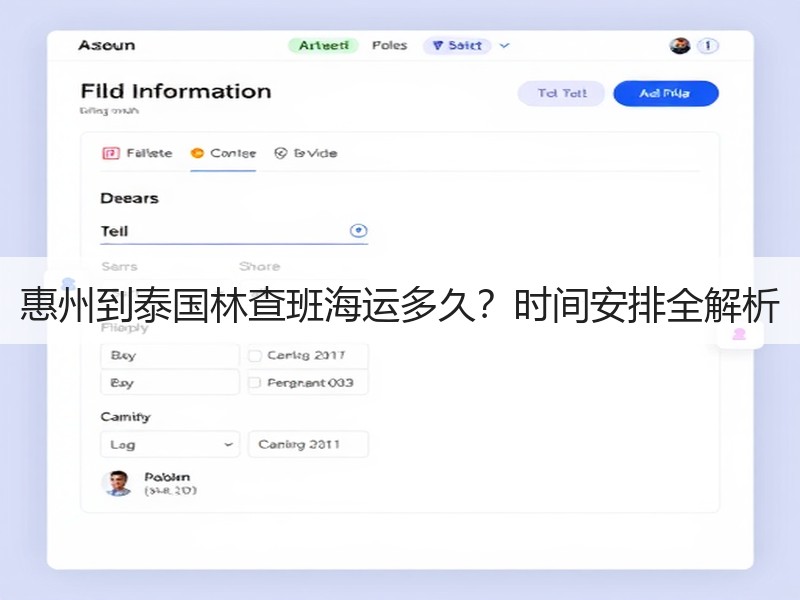Click the first Bay input box

(x=170, y=356)
